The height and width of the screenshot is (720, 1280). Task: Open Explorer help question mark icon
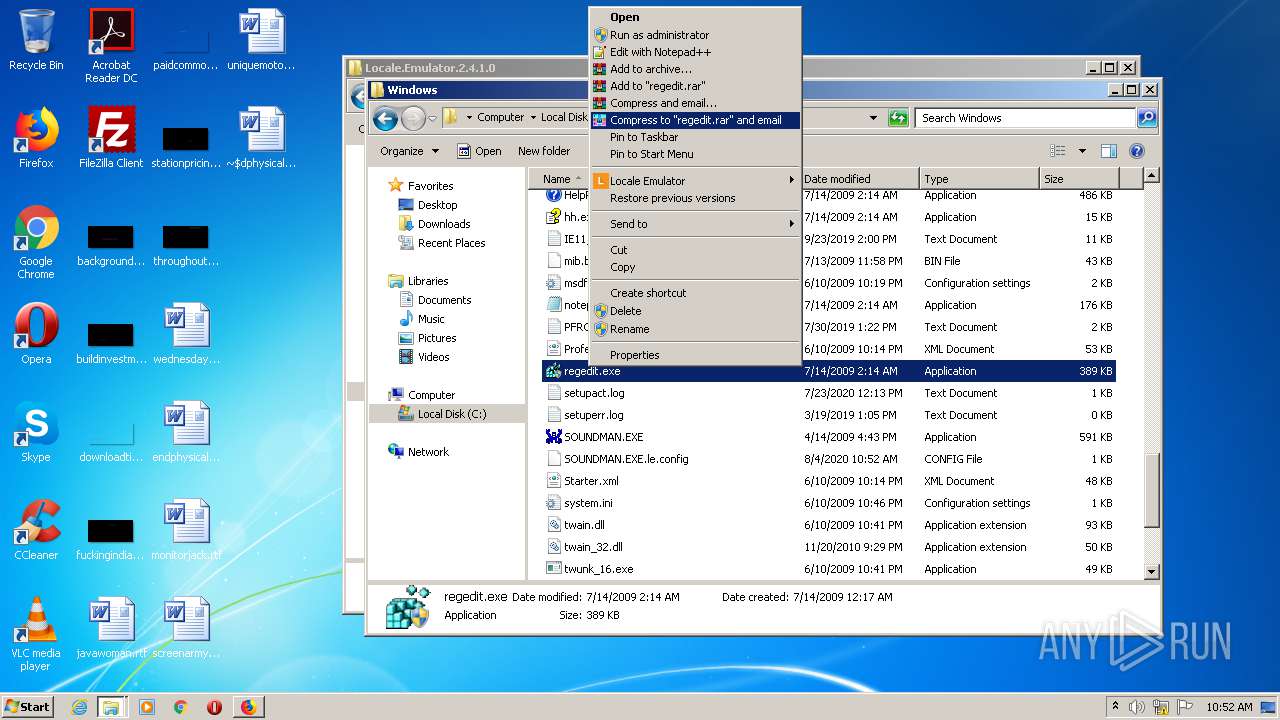click(1137, 151)
